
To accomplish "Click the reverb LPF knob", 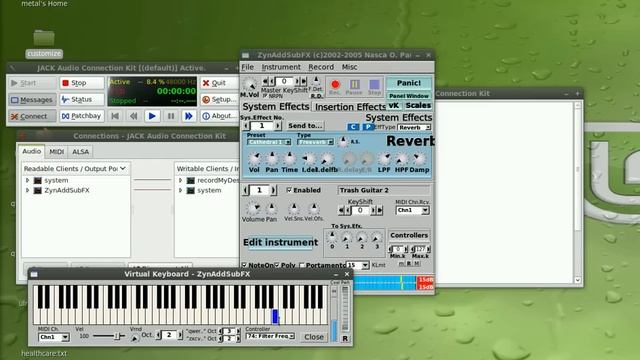I will pos(384,158).
